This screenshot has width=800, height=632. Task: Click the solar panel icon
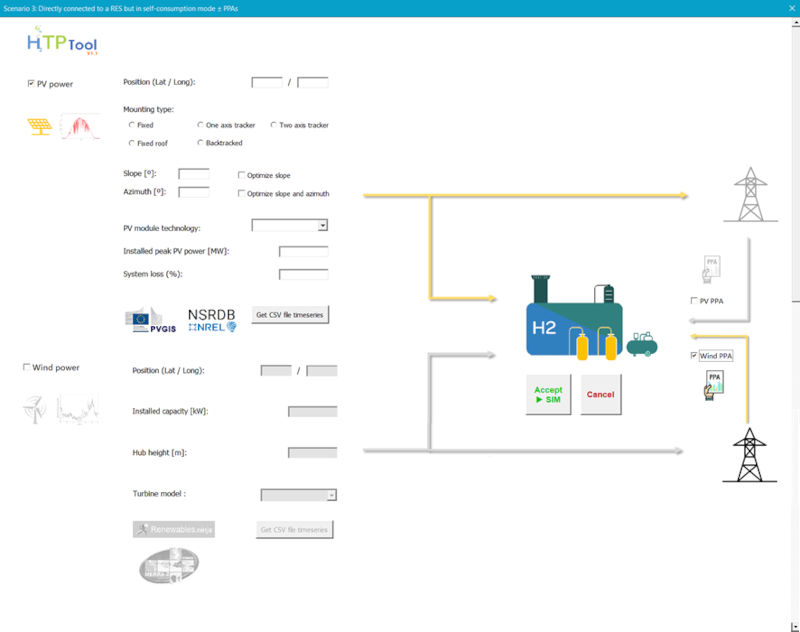pos(40,127)
